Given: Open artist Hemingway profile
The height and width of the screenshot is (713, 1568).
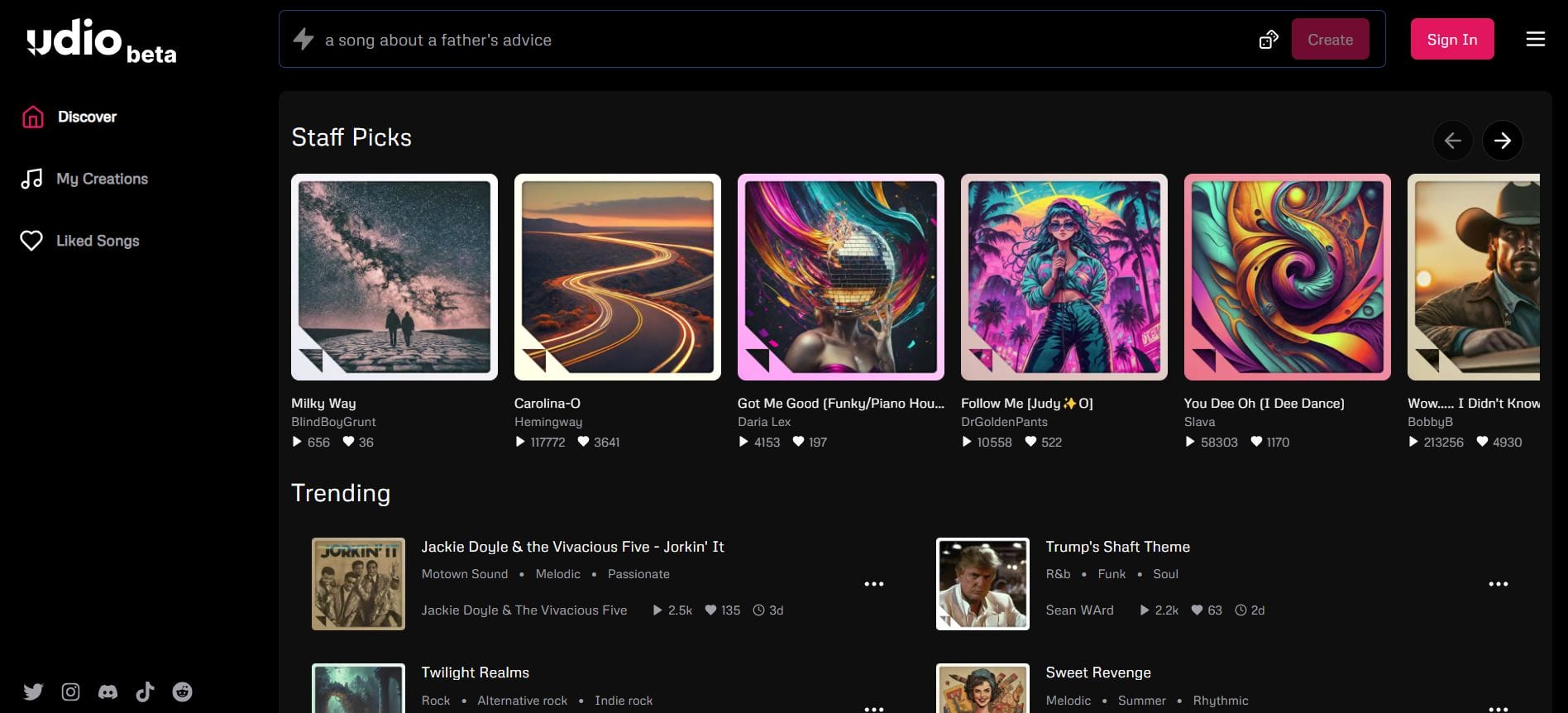Looking at the screenshot, I should [x=548, y=422].
